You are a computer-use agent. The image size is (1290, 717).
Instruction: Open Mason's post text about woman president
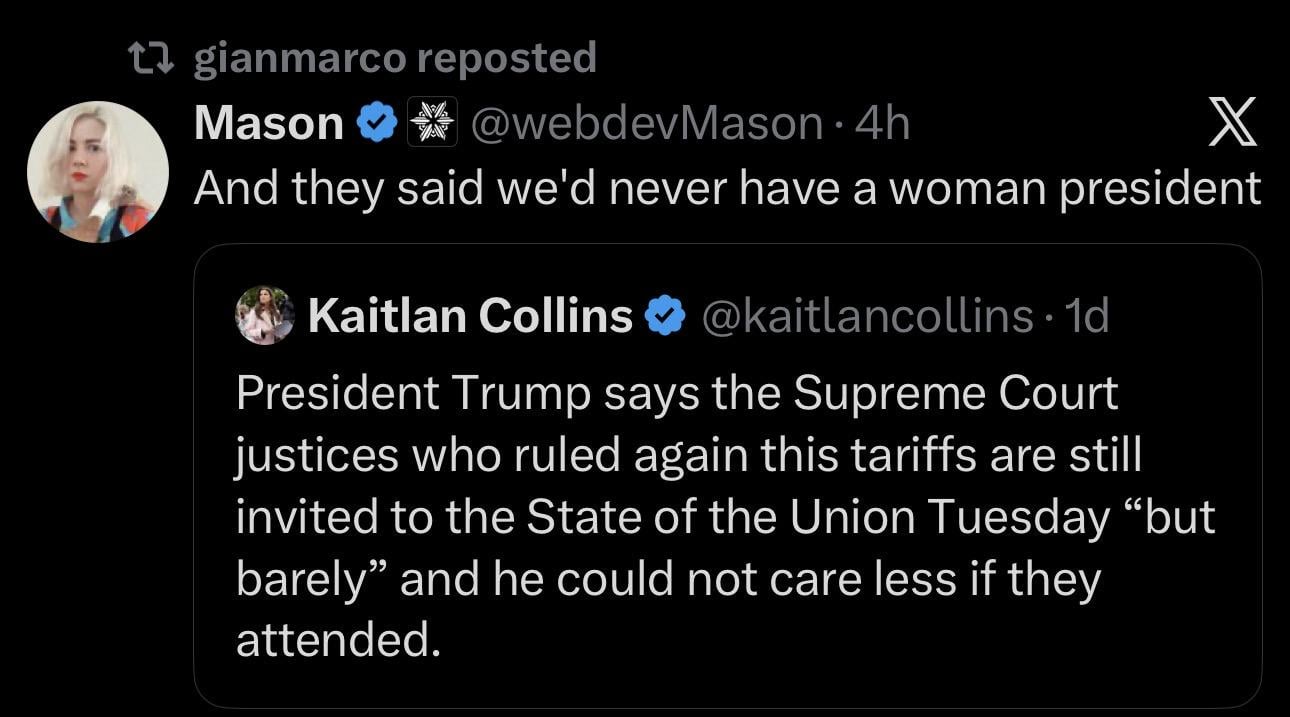(727, 187)
